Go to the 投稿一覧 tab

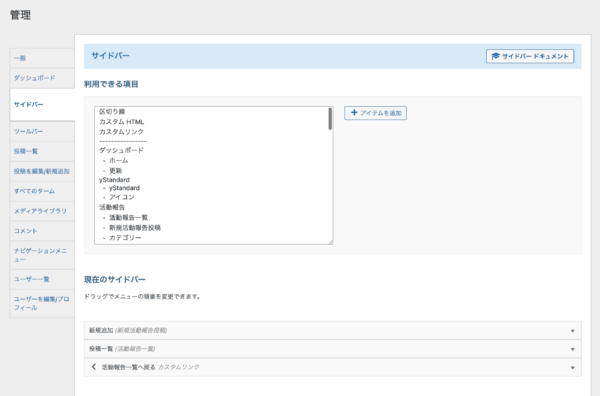[x=42, y=151]
